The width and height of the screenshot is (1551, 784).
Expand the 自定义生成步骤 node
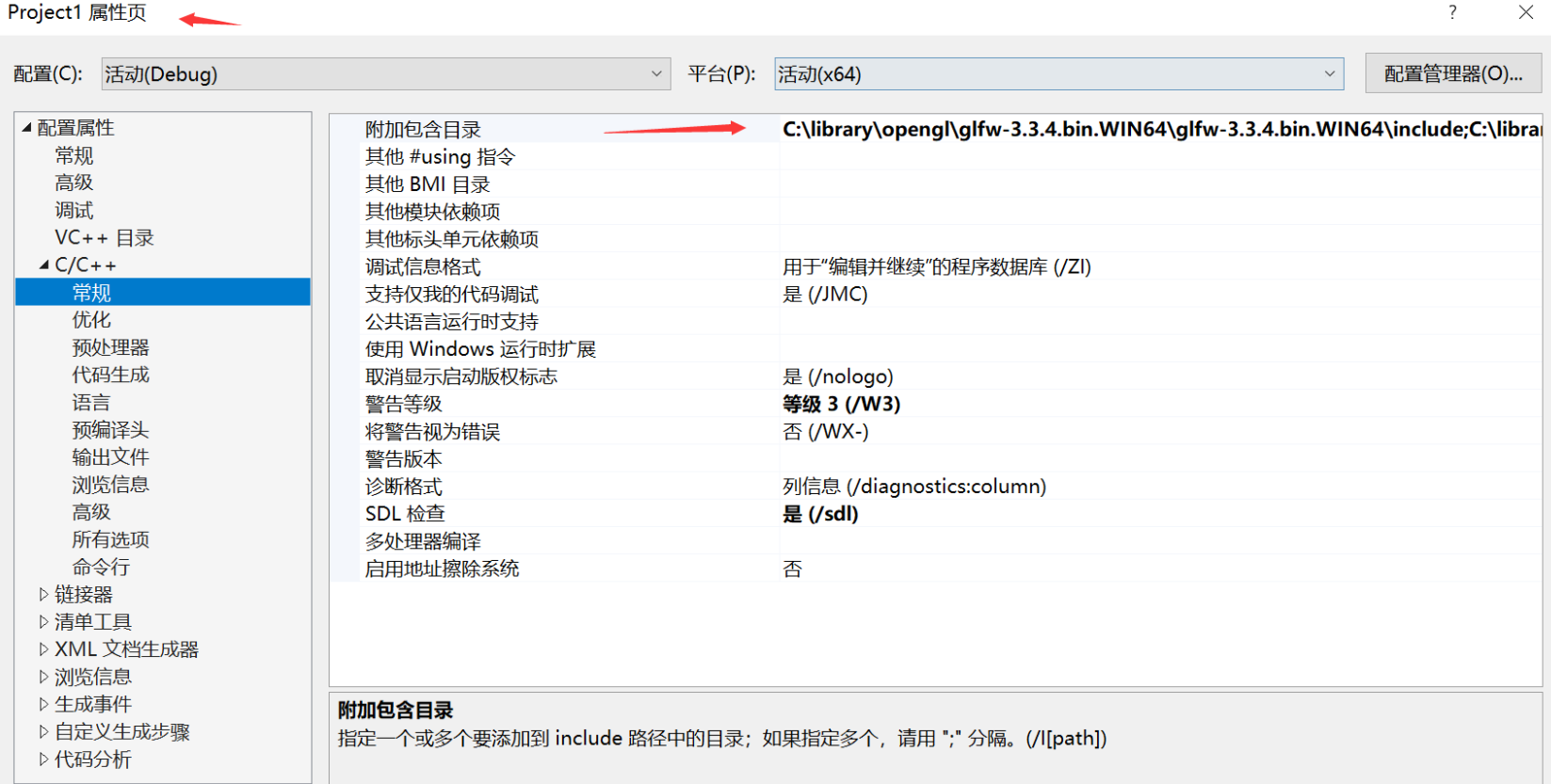[43, 730]
